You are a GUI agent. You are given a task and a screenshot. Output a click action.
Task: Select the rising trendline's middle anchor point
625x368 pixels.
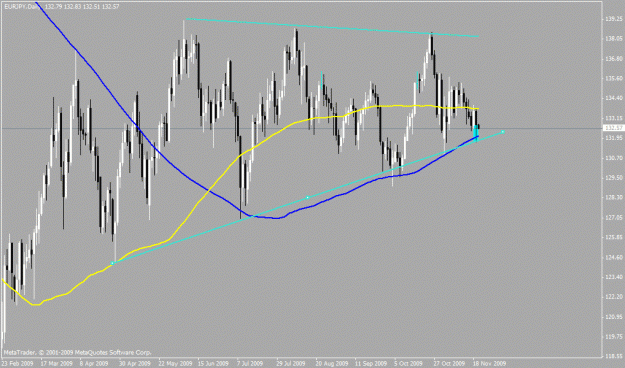(x=308, y=197)
